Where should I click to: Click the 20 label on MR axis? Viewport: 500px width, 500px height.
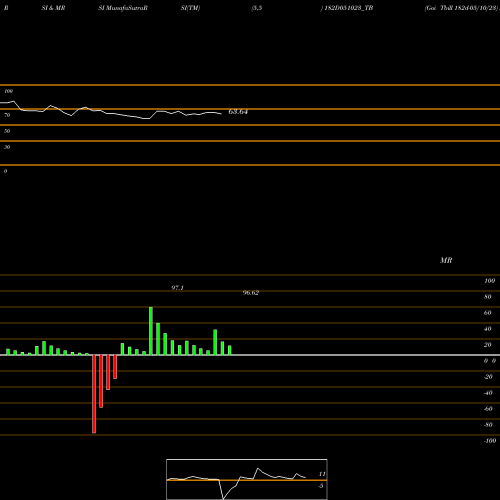[488, 345]
